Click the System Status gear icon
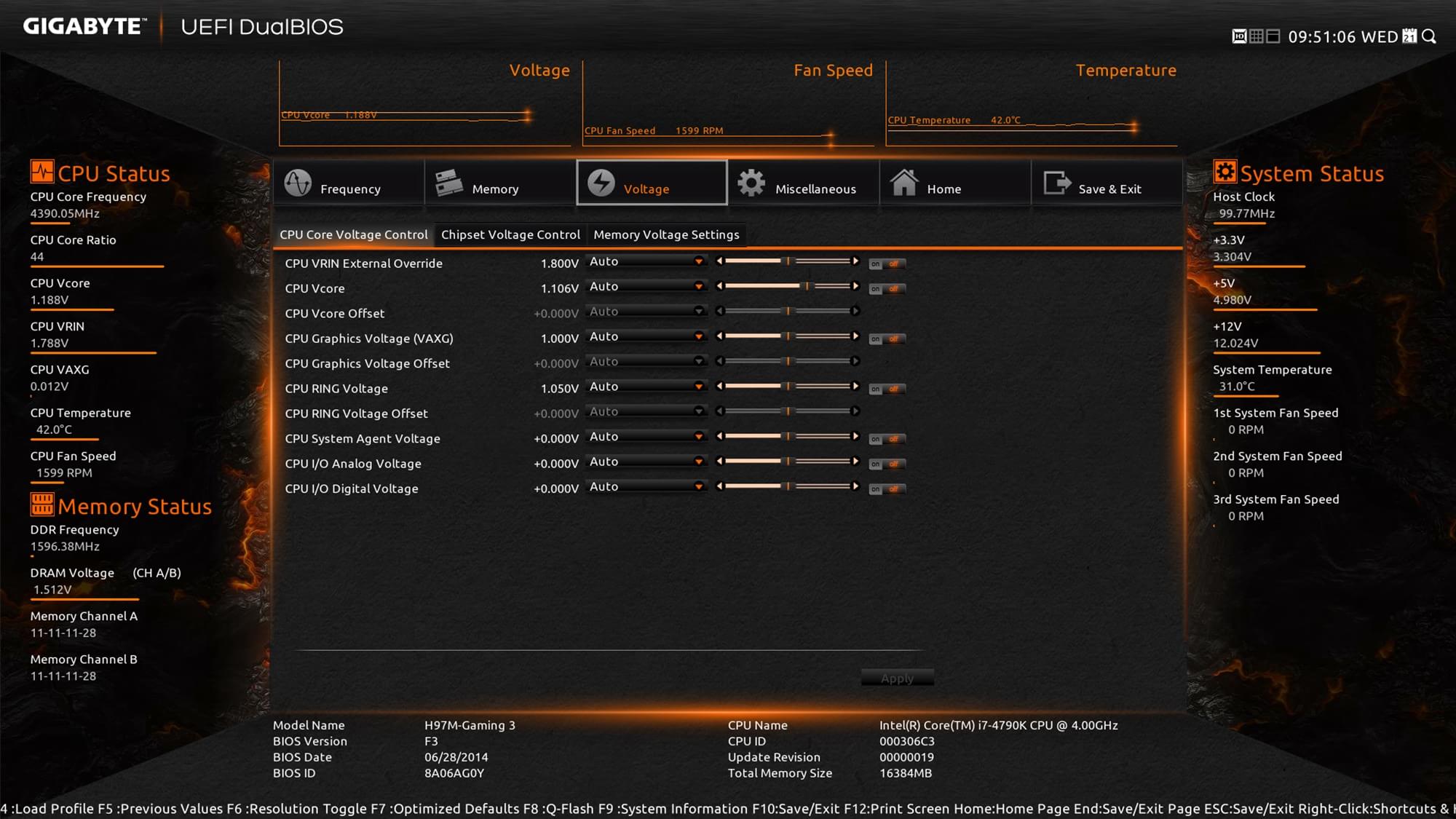The width and height of the screenshot is (1456, 819). pos(1225,172)
